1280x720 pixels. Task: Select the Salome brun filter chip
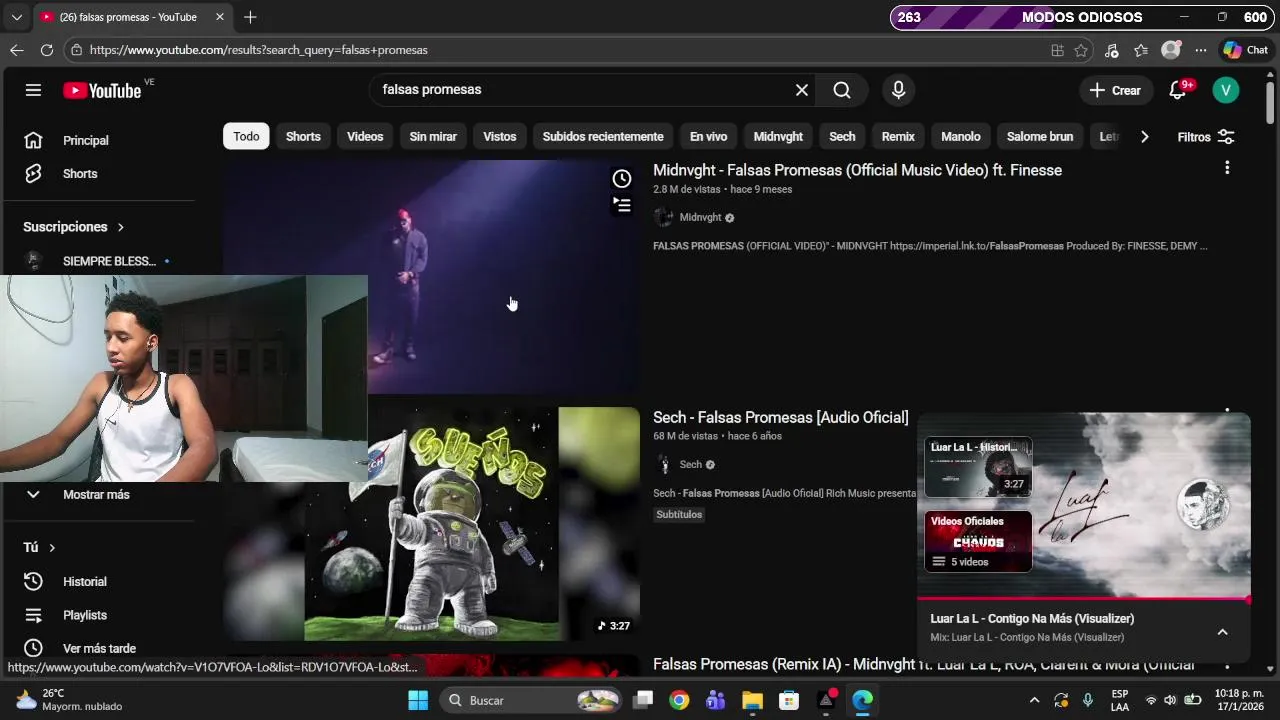click(x=1040, y=137)
